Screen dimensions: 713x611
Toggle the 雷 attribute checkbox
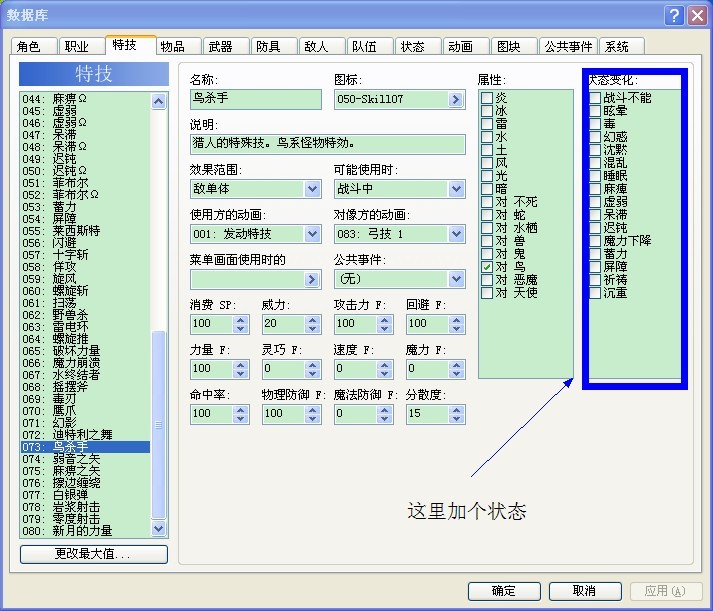(487, 124)
